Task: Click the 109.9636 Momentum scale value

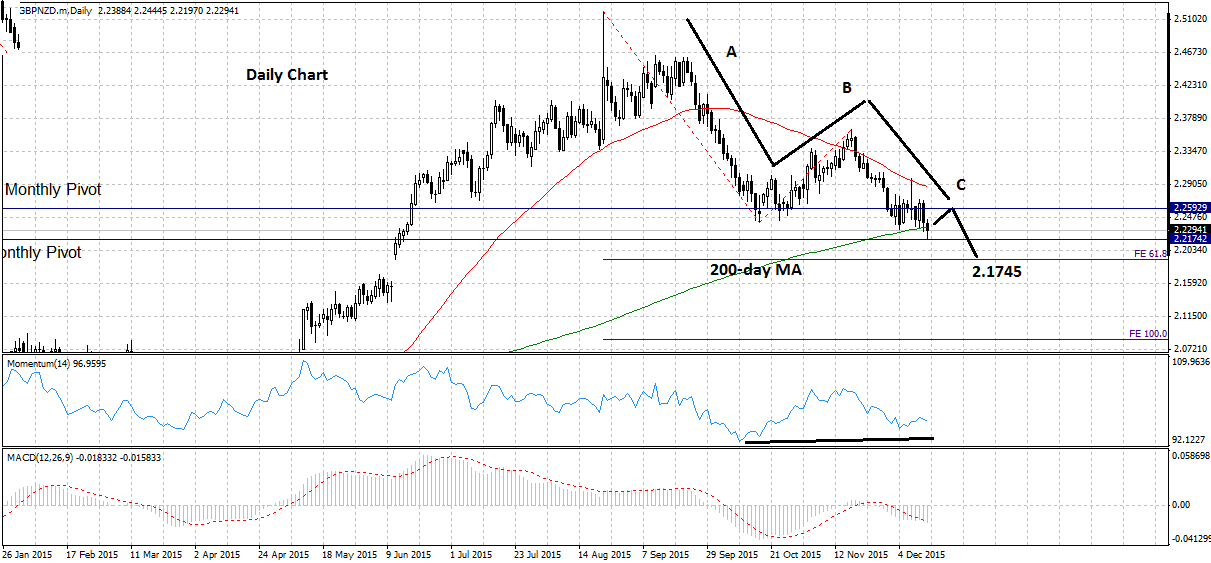Action: [1190, 361]
